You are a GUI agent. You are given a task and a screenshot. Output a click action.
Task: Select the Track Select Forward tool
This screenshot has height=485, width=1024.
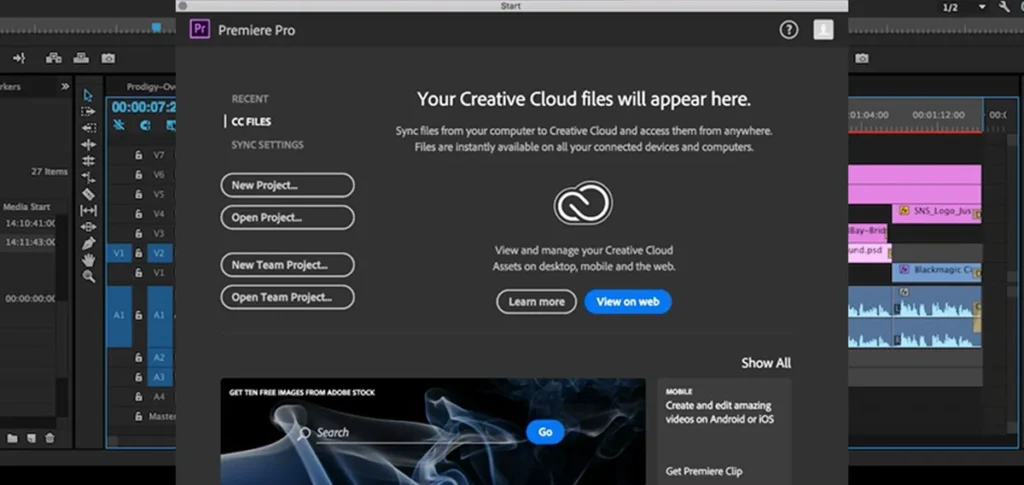pyautogui.click(x=88, y=112)
